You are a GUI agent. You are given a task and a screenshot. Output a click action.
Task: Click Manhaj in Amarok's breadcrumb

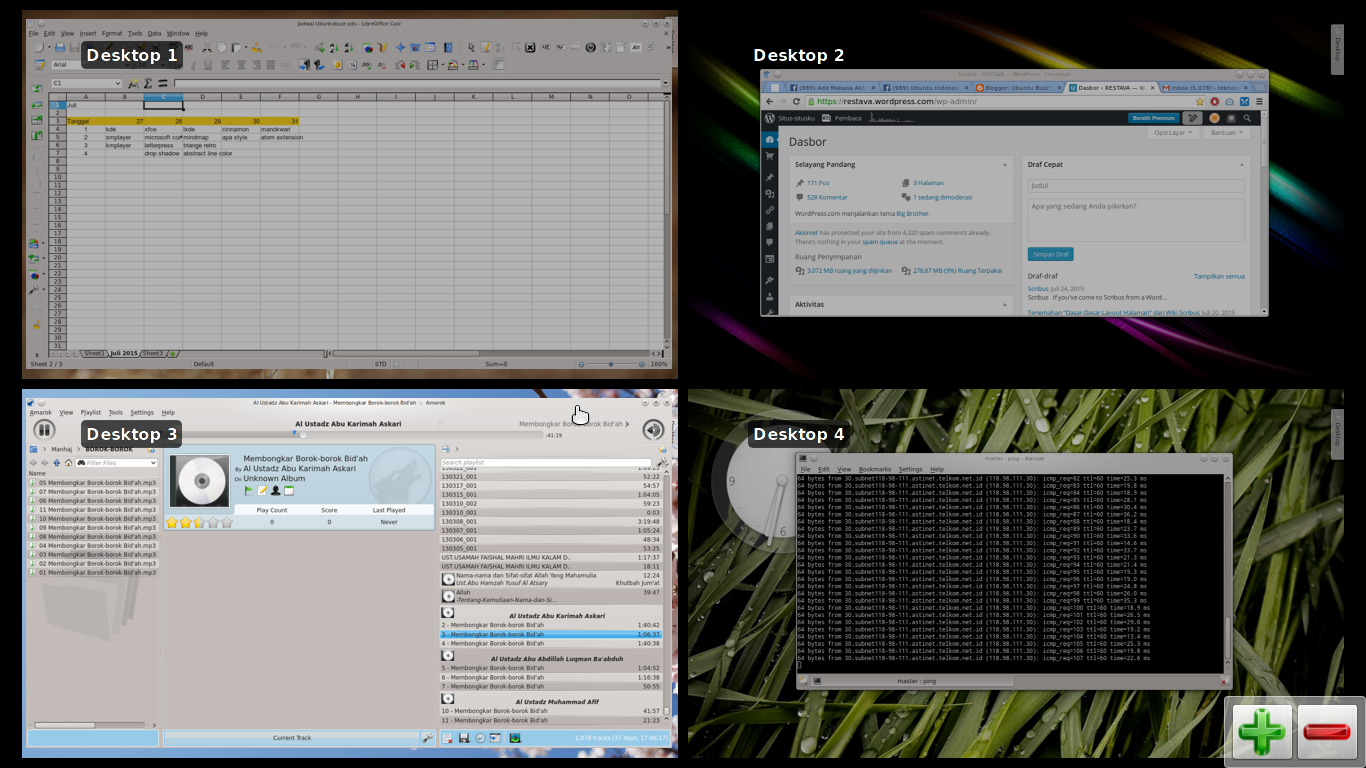click(x=61, y=450)
